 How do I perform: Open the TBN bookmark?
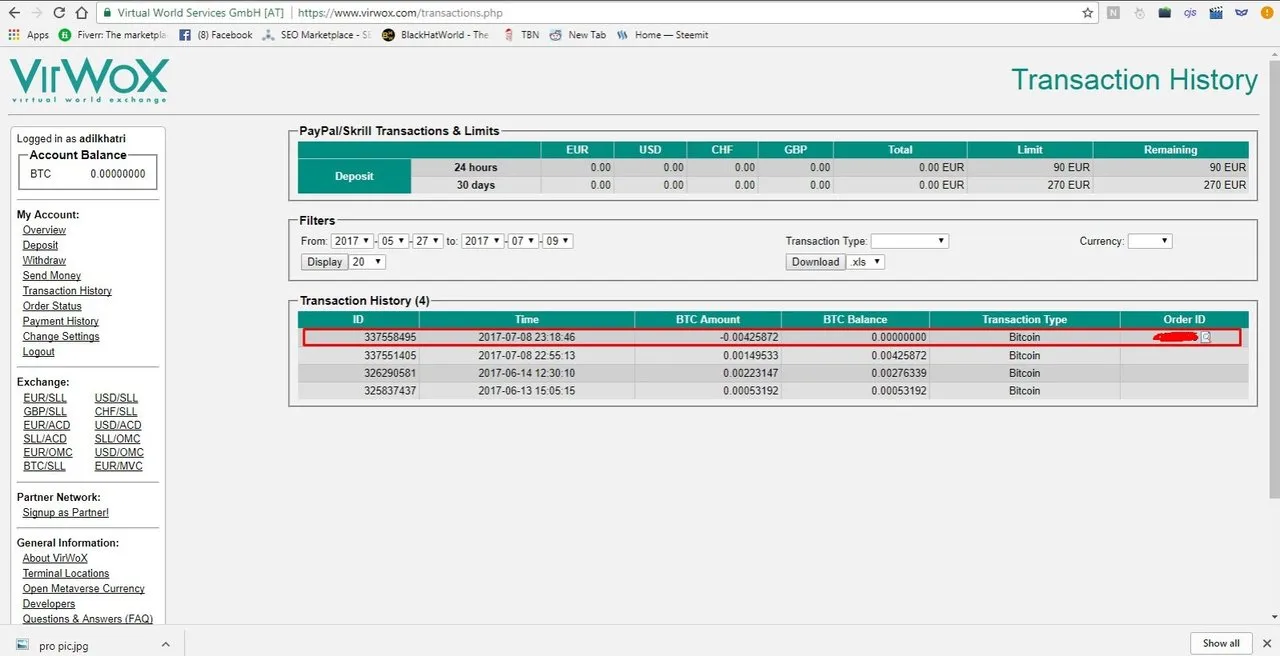(520, 35)
